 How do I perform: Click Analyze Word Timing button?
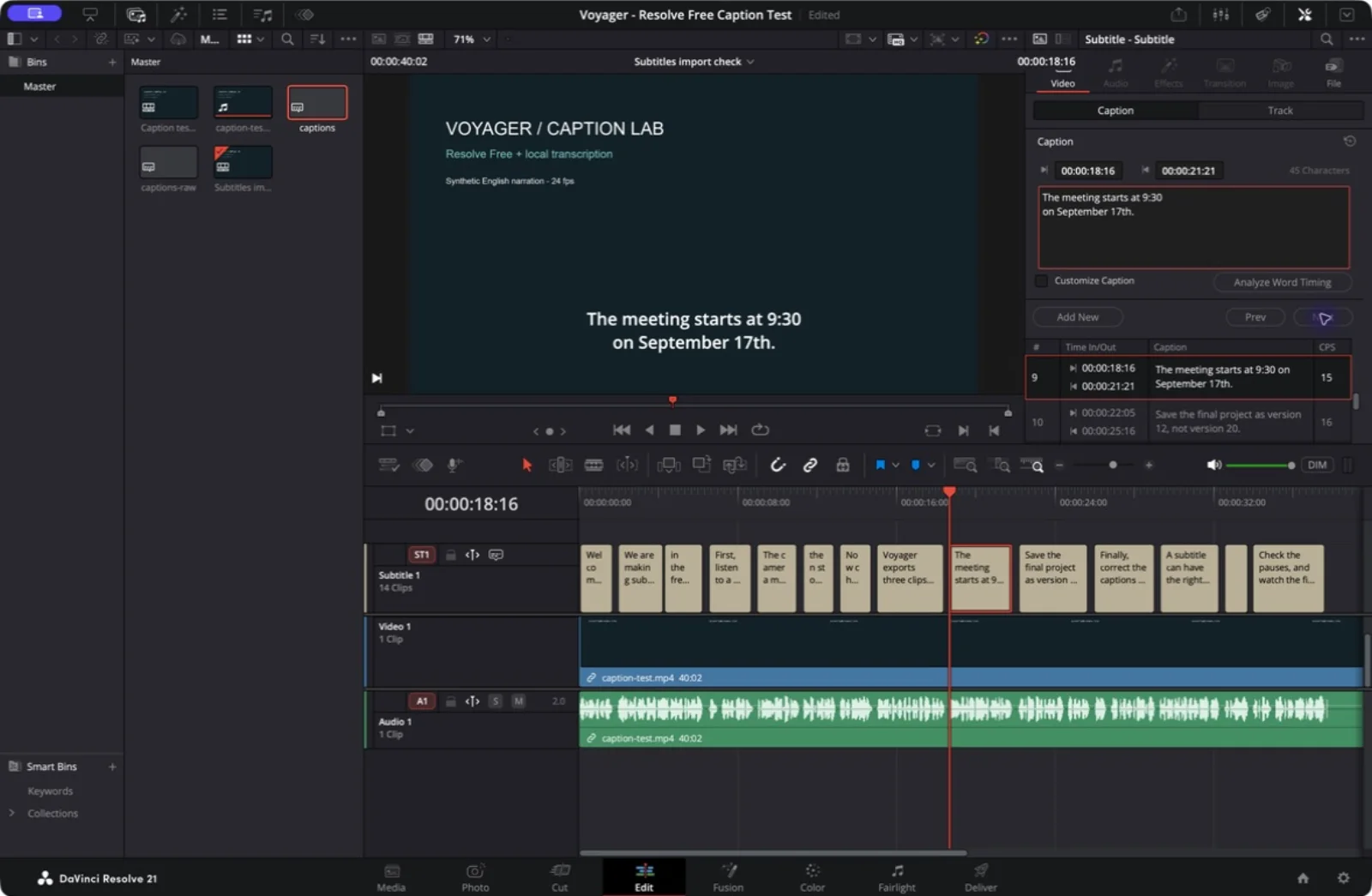click(1282, 282)
